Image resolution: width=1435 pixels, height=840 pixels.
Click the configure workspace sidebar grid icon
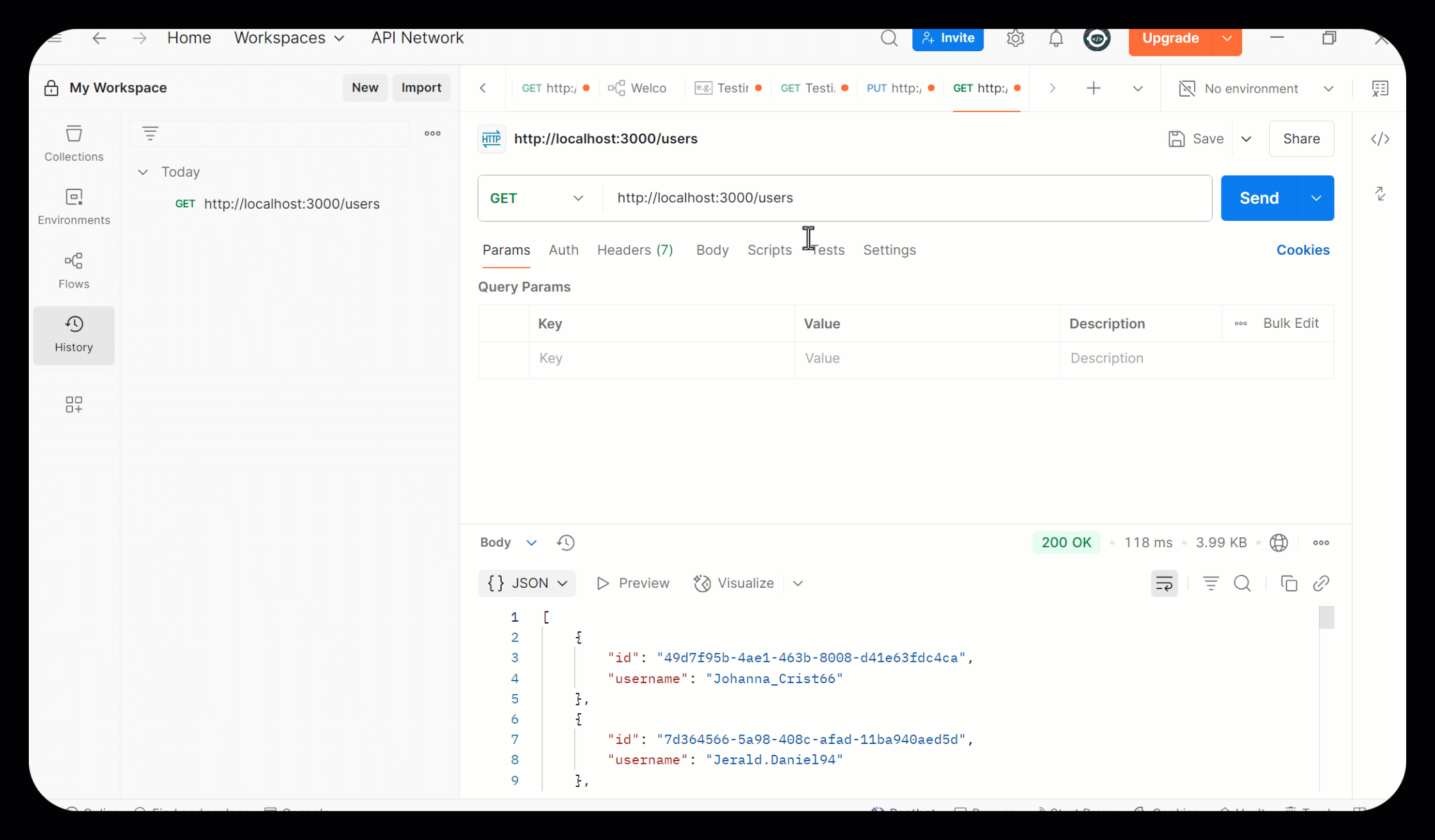(74, 405)
